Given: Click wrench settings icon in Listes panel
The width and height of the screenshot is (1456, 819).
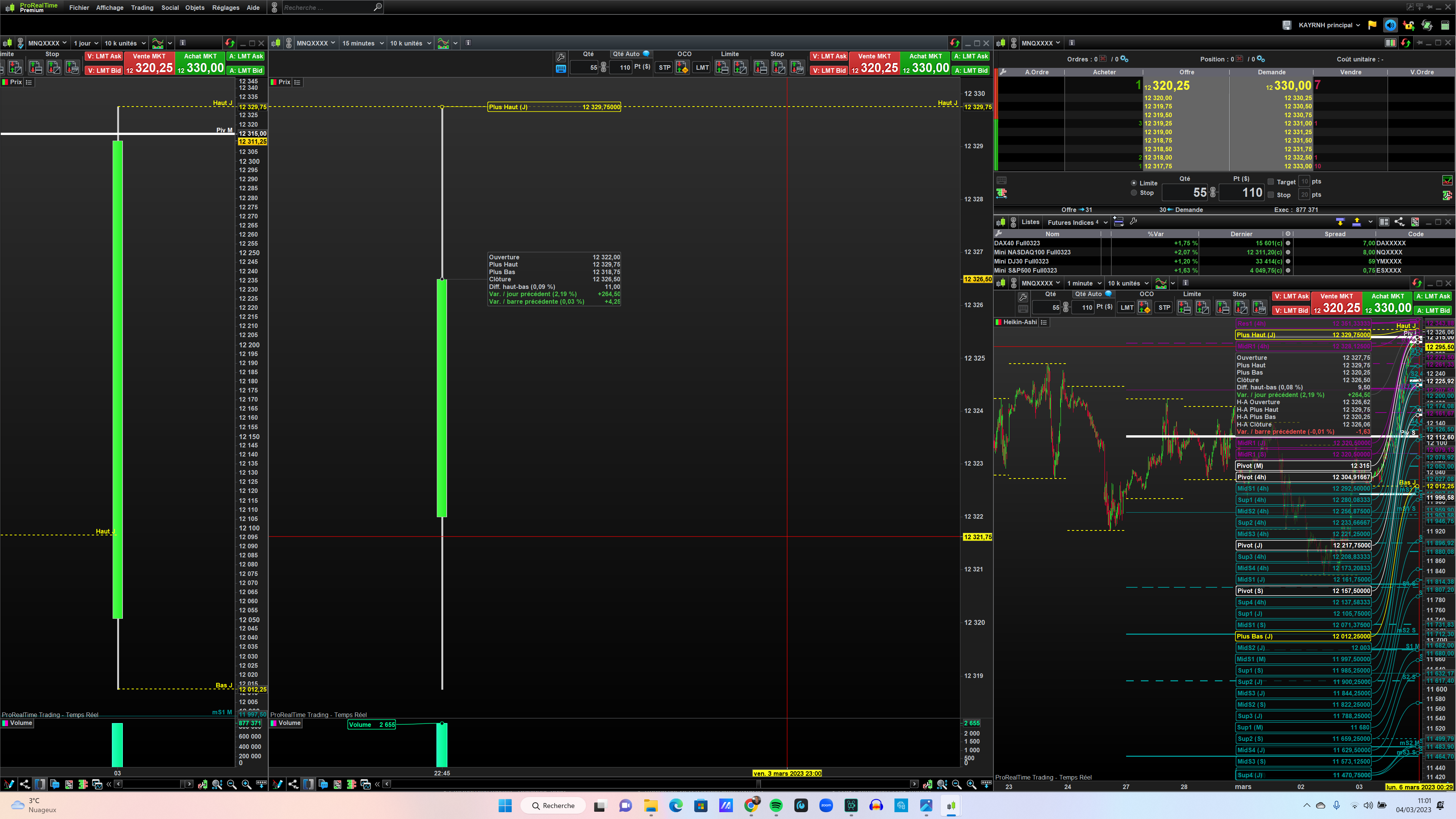Looking at the screenshot, I should [x=1134, y=221].
